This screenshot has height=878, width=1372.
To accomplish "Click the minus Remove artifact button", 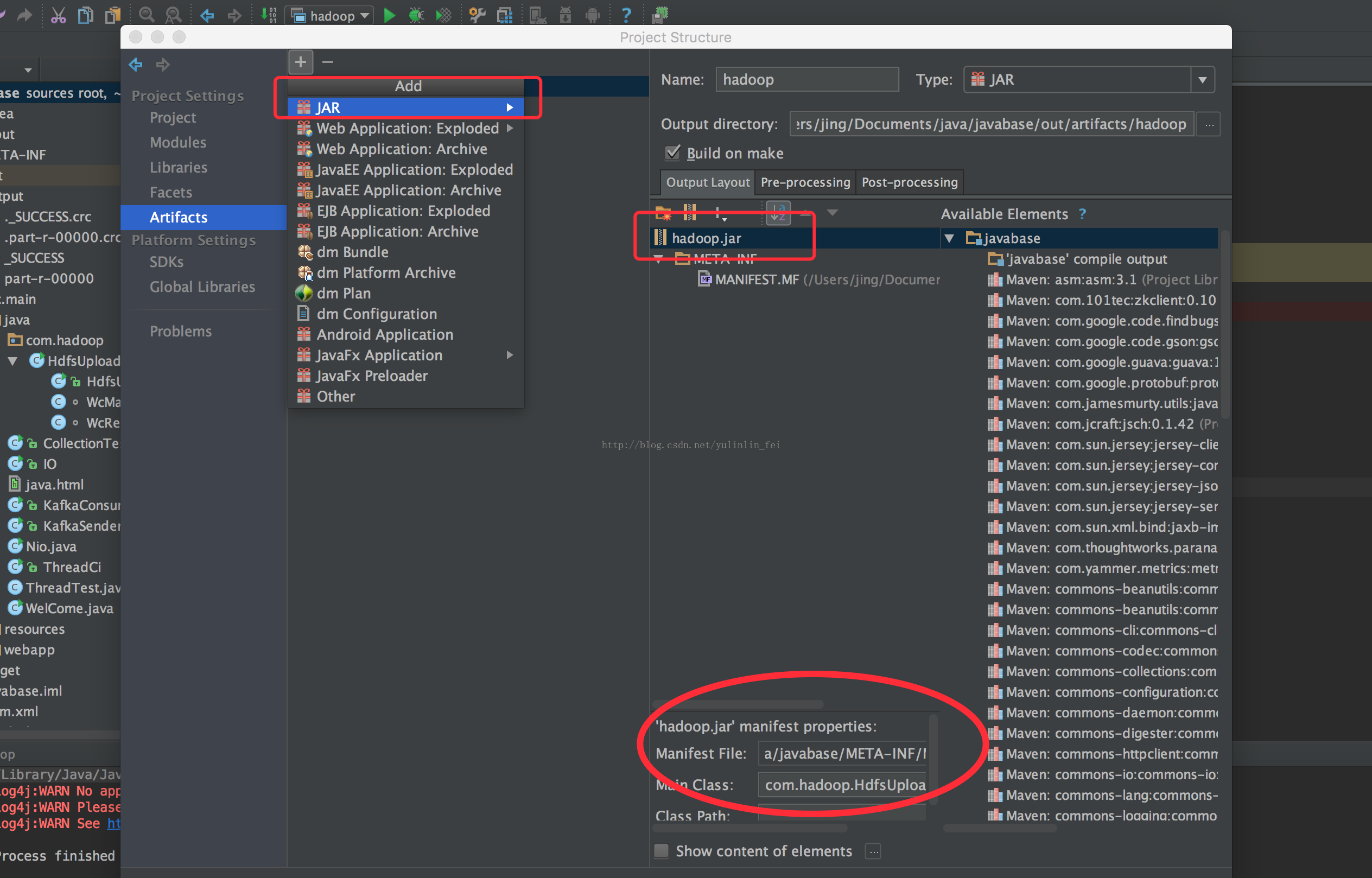I will [x=328, y=61].
